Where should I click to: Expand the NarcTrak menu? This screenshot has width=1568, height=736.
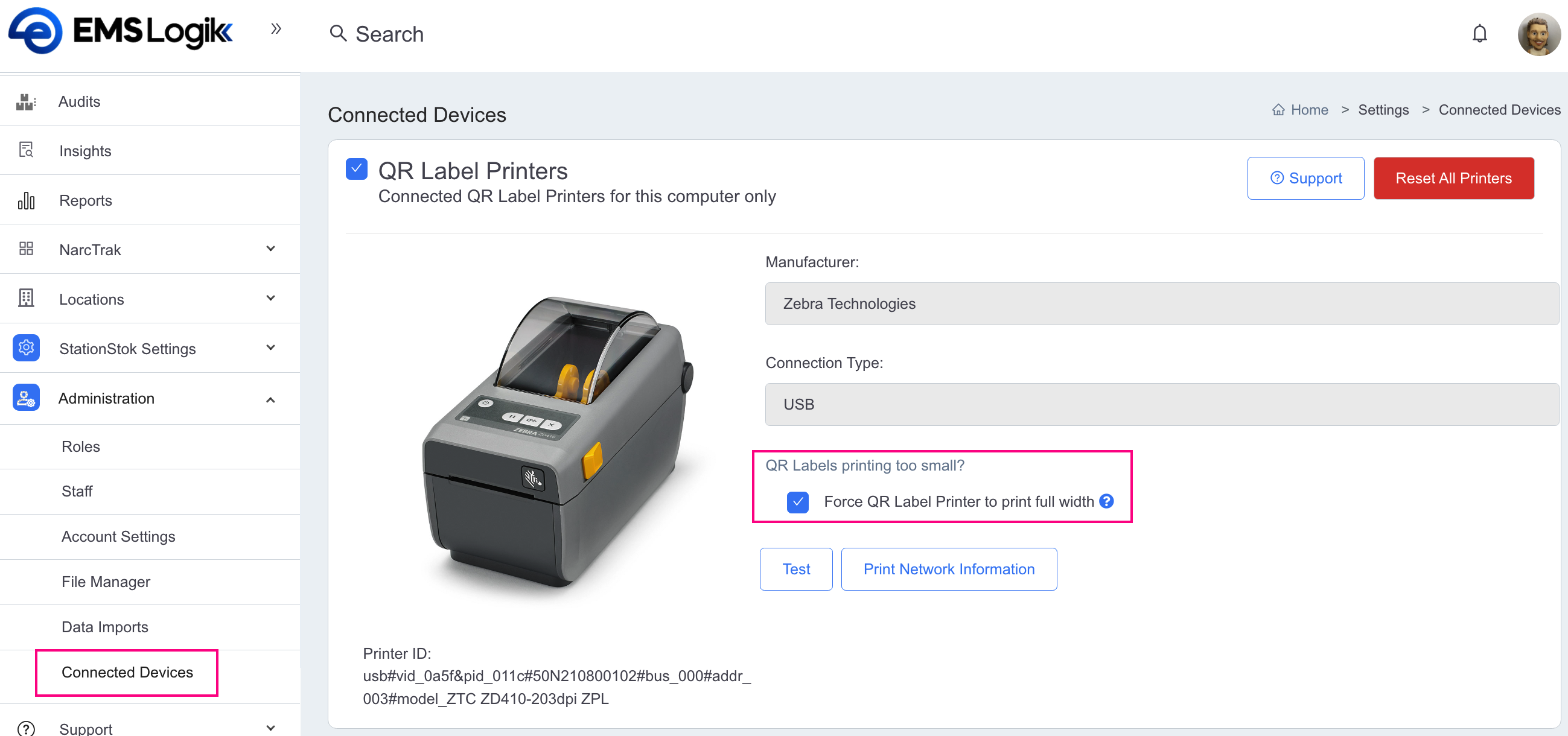[x=271, y=249]
